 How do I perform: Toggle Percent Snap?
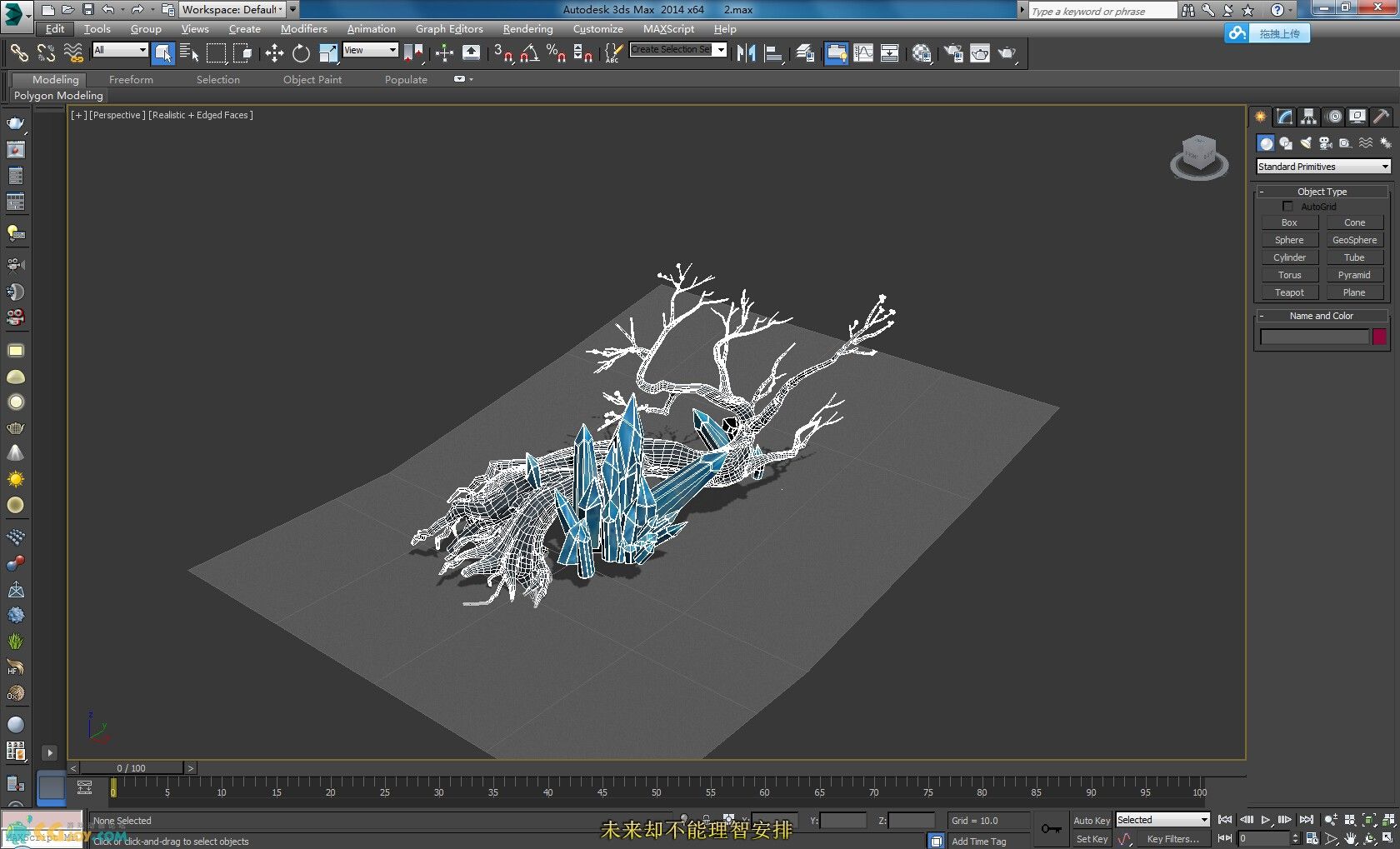(556, 53)
